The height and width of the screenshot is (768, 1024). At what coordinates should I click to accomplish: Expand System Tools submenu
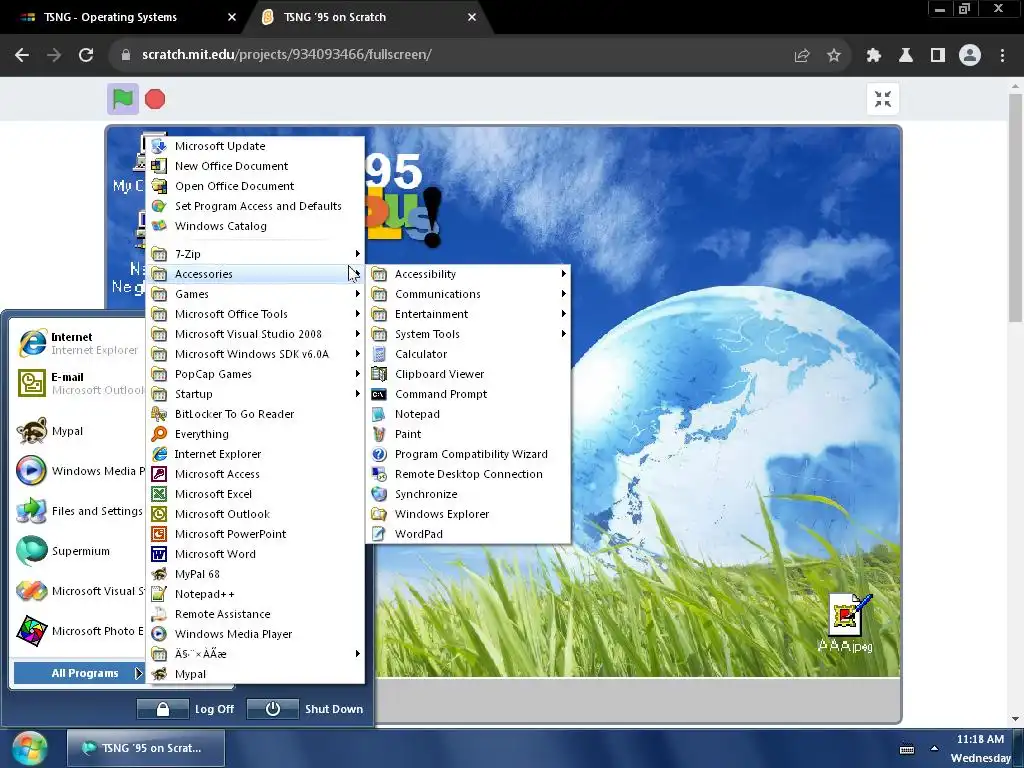468,334
